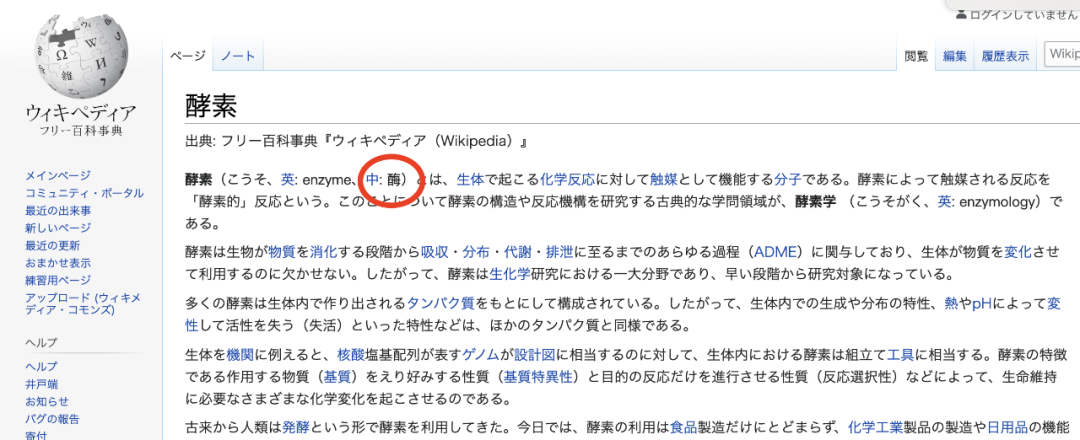Follow the 核酸 link
This screenshot has height=440, width=1080.
(x=350, y=355)
